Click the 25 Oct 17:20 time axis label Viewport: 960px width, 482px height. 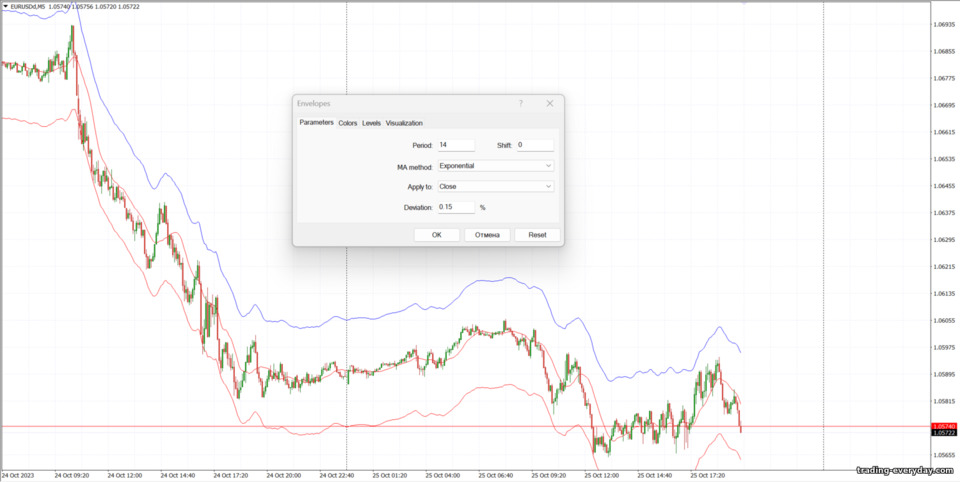[707, 475]
